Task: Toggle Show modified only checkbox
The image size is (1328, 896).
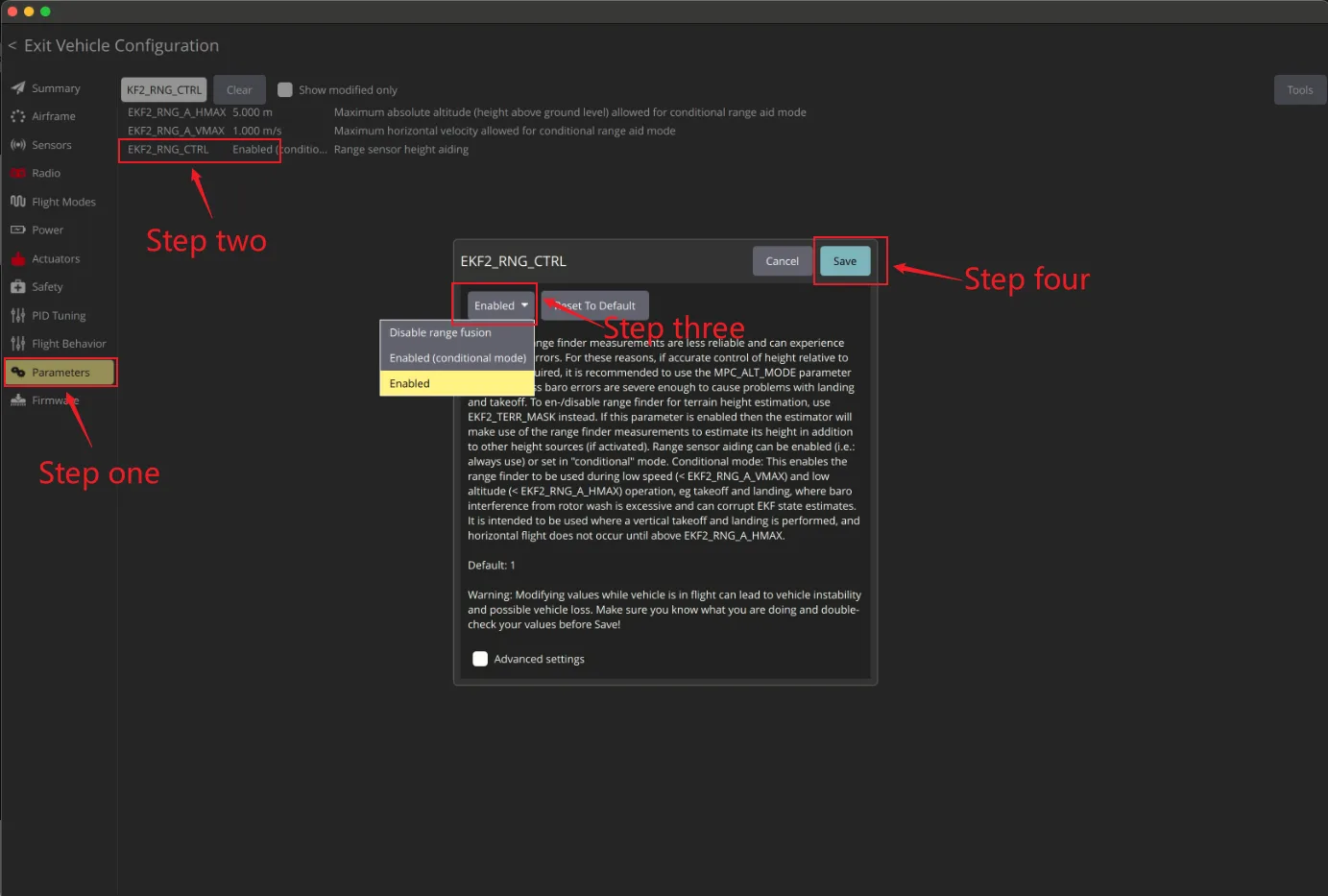Action: point(285,90)
